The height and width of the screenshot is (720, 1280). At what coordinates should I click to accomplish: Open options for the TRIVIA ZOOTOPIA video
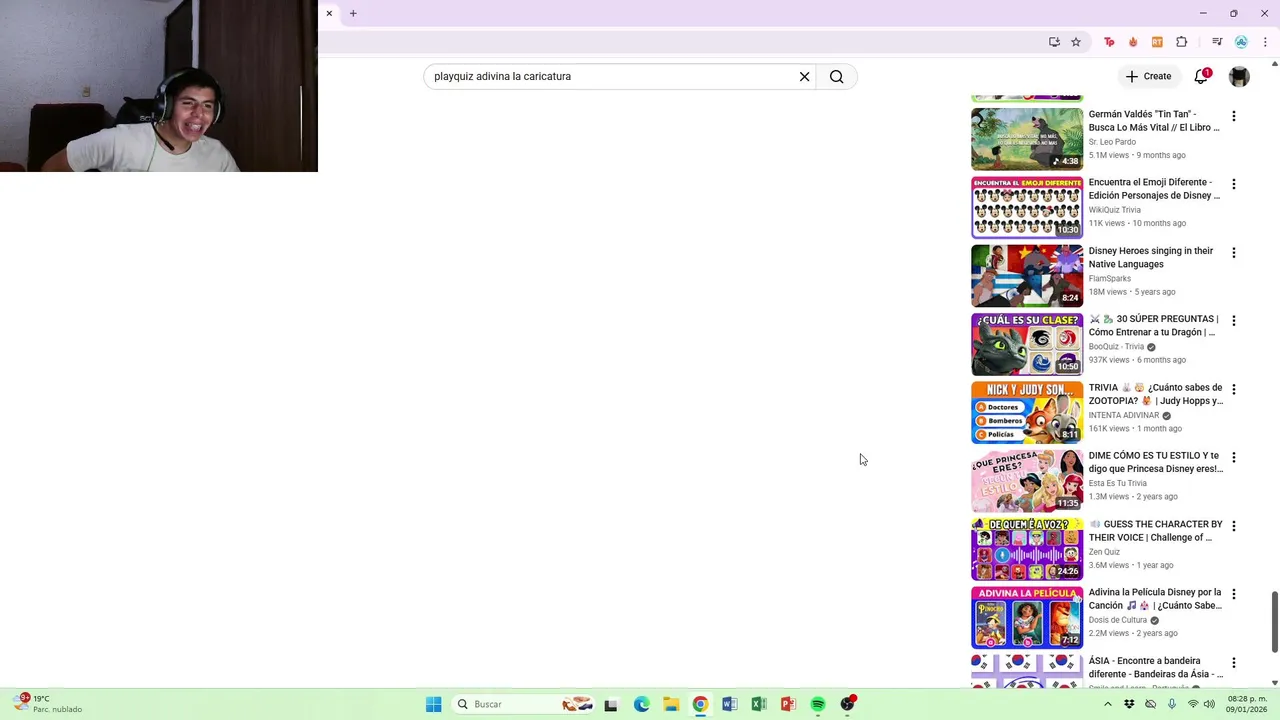click(x=1233, y=389)
